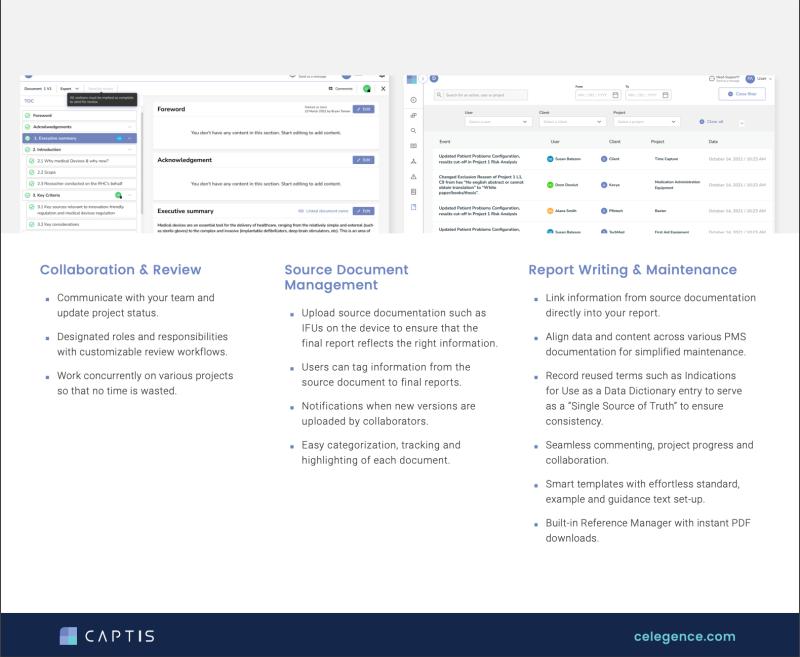Open the hierarchy tree icon in sidebar

[413, 161]
